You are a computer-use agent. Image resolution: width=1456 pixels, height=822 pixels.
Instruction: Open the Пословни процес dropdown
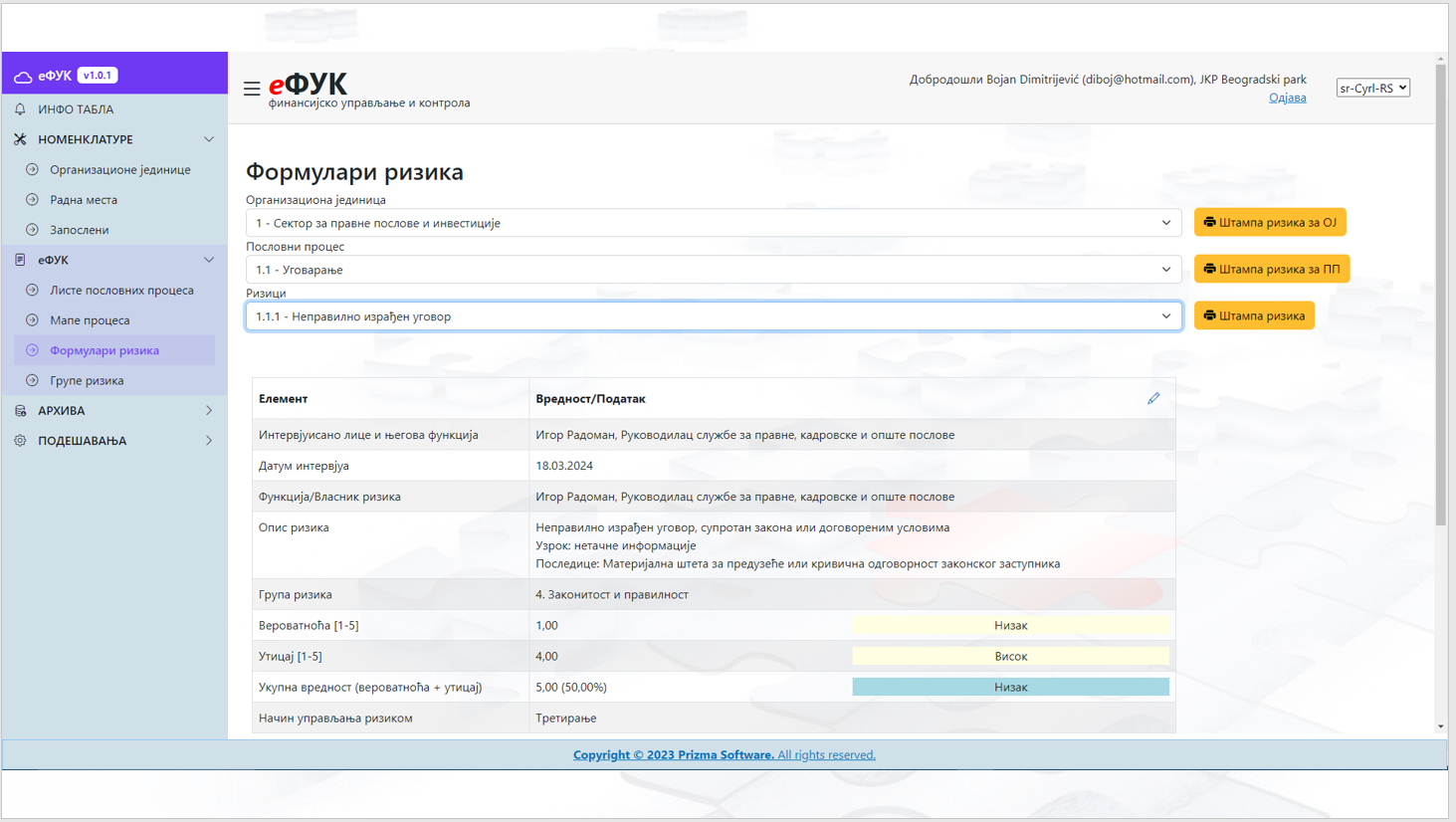714,270
